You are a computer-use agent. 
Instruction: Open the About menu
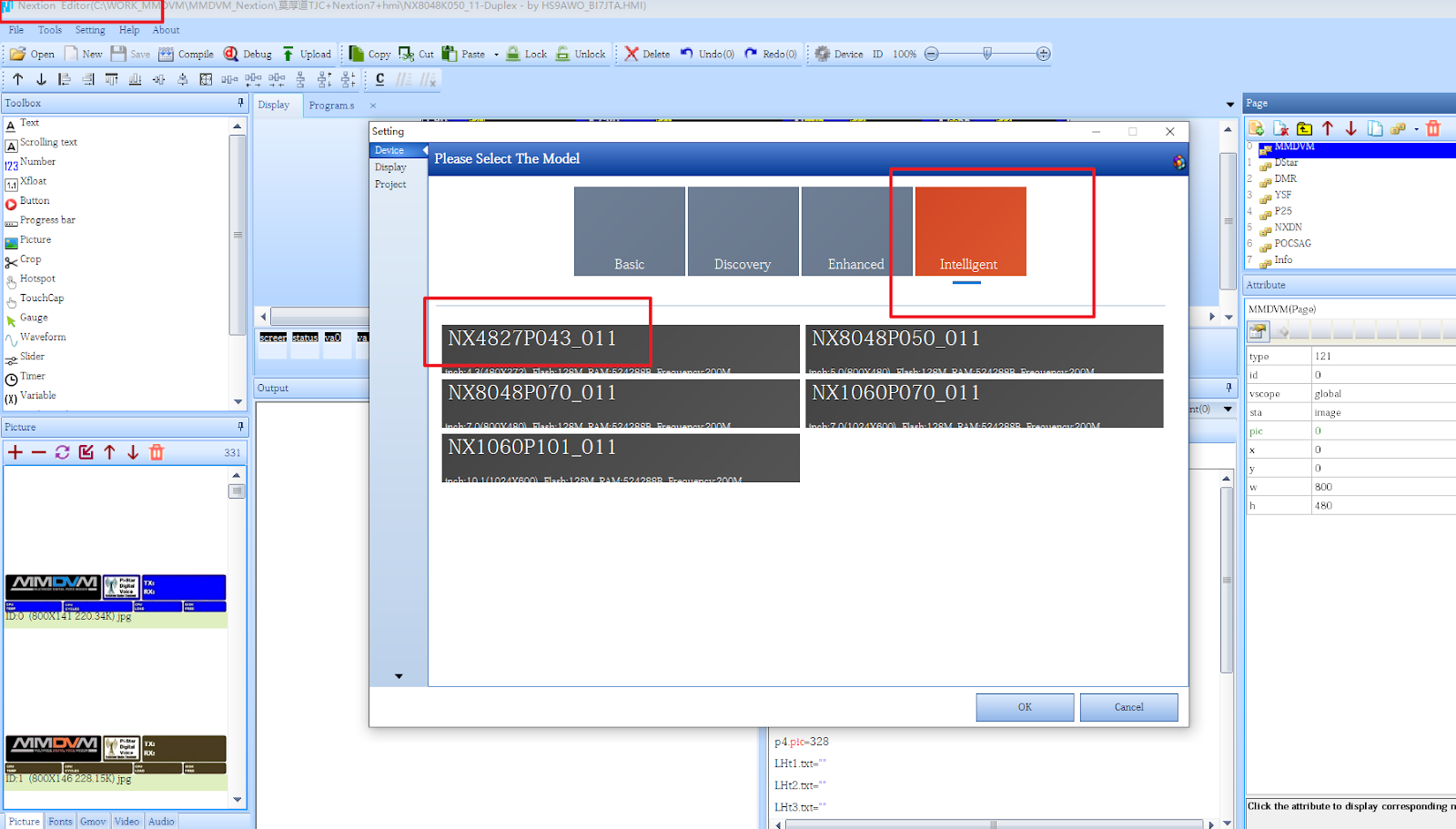(167, 30)
